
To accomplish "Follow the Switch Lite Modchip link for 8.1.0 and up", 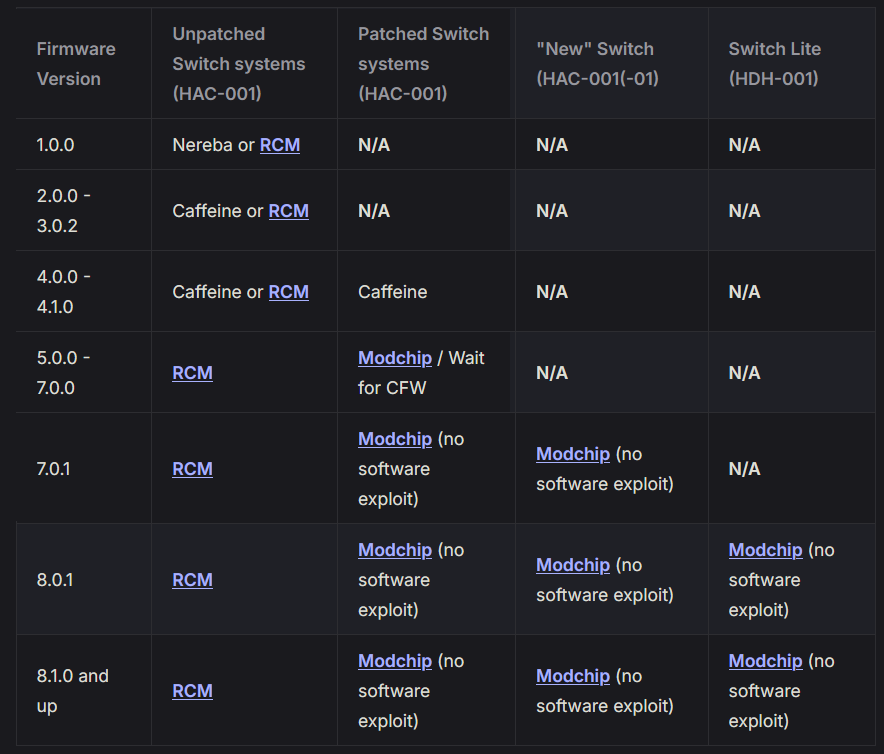I will tap(765, 661).
